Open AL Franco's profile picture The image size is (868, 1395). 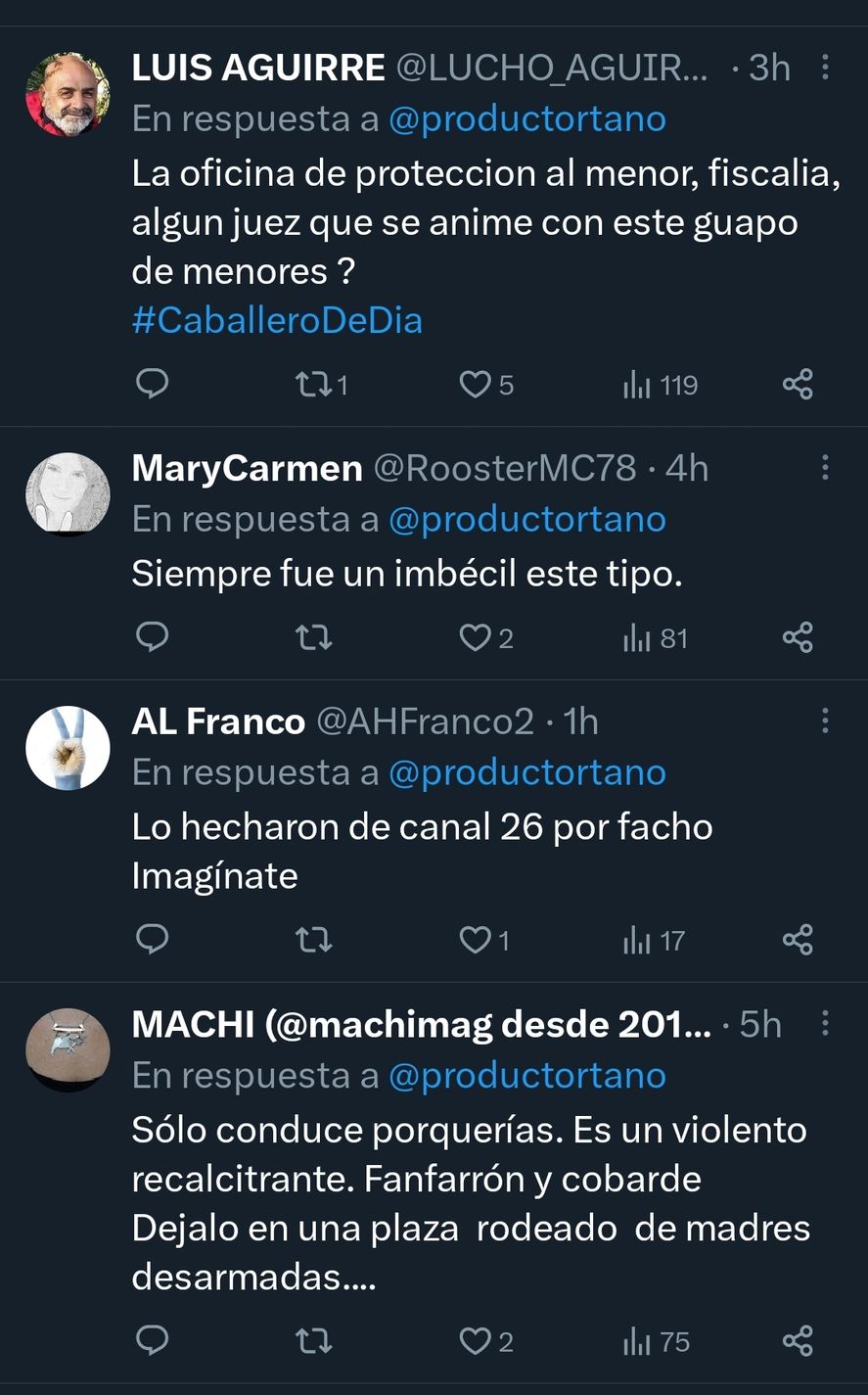(68, 747)
